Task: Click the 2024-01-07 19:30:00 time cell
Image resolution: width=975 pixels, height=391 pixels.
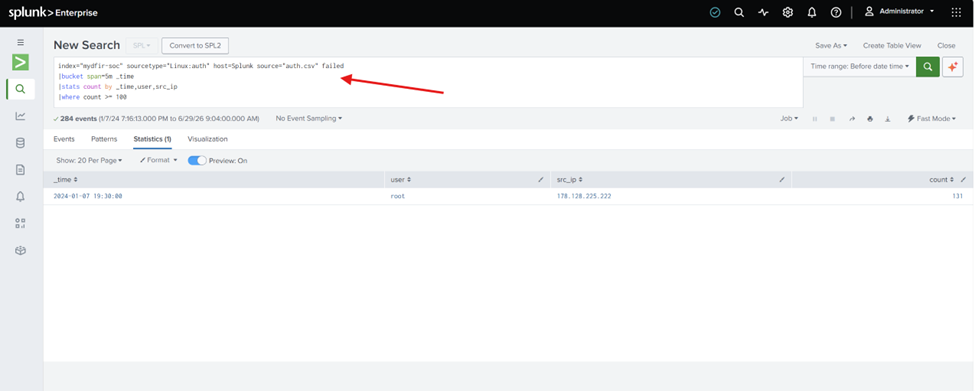Action: pyautogui.click(x=88, y=196)
